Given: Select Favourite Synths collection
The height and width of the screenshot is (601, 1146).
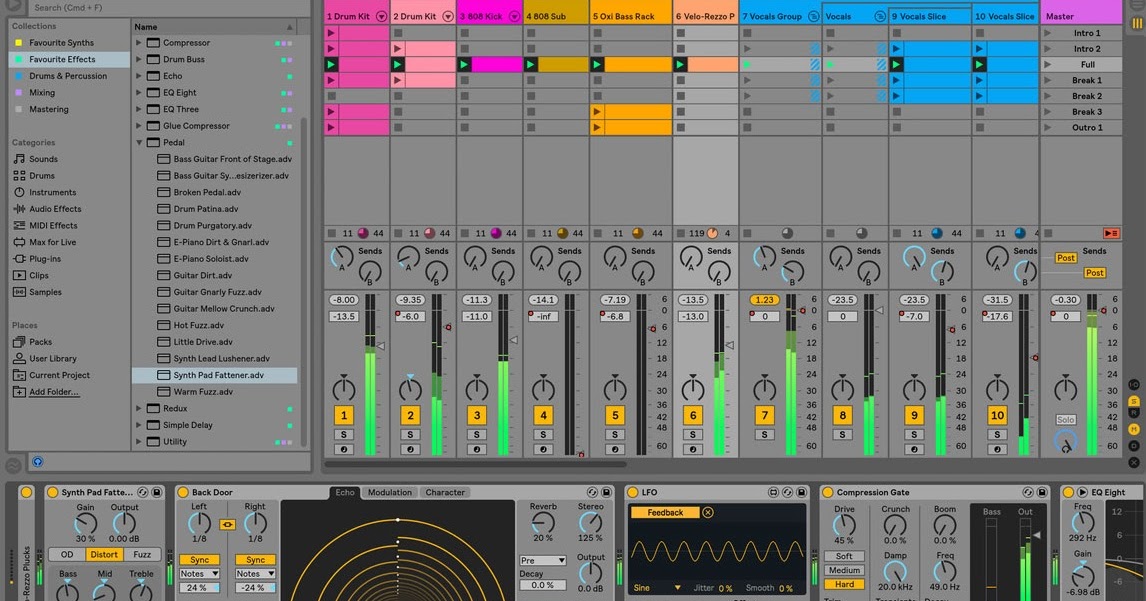Looking at the screenshot, I should [61, 43].
